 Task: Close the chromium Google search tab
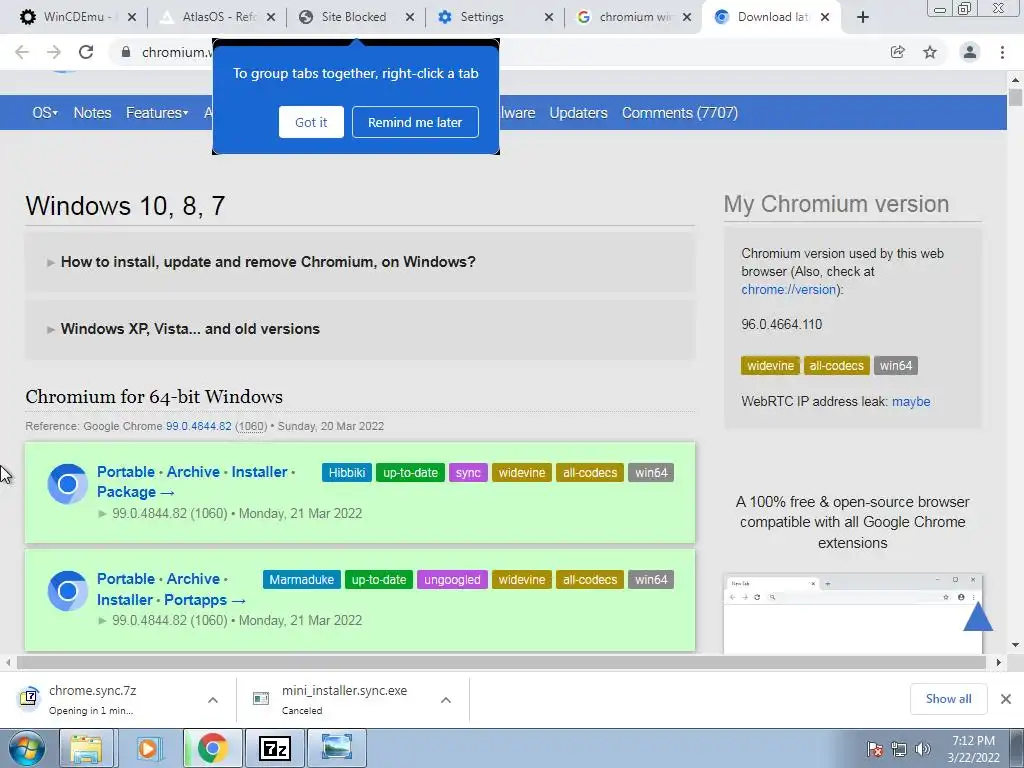687,17
